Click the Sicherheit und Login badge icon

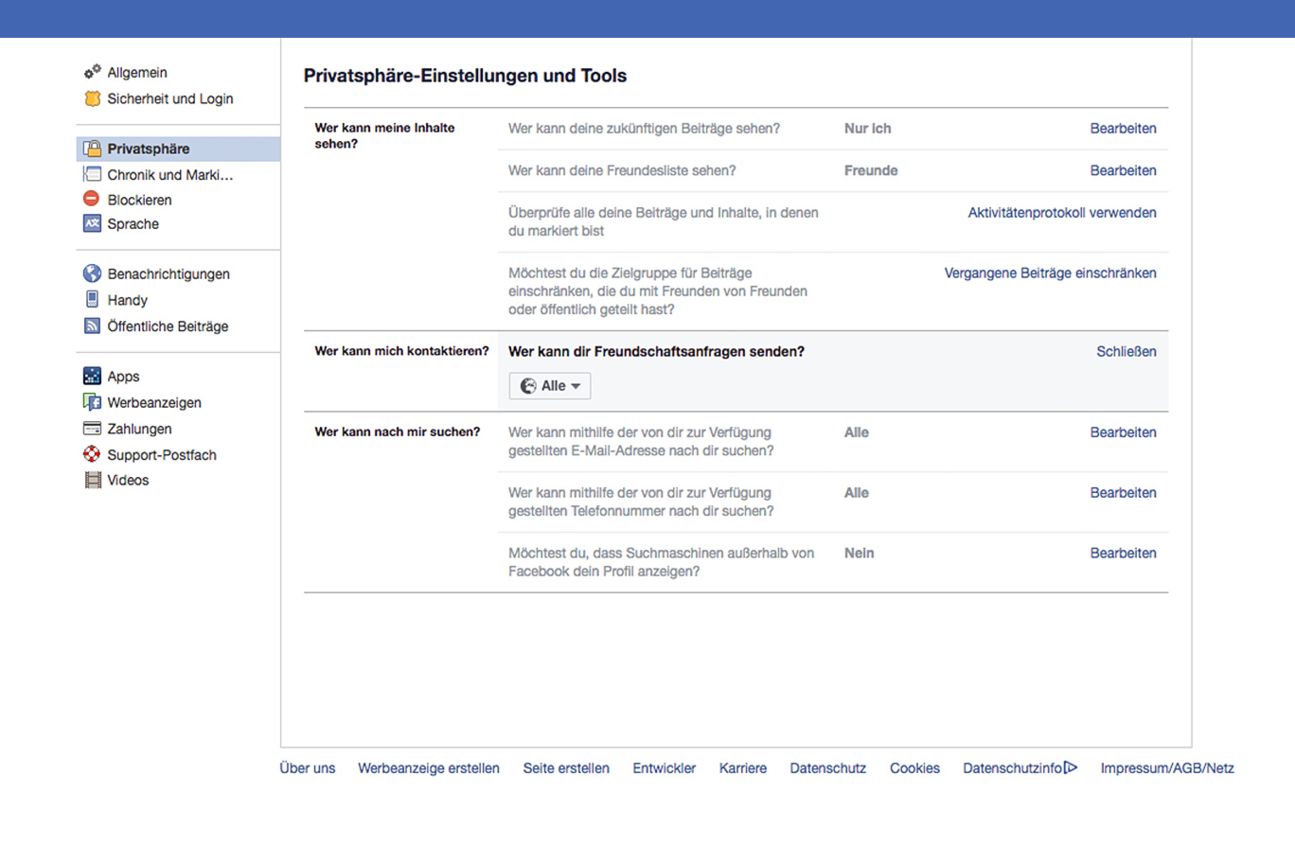92,99
